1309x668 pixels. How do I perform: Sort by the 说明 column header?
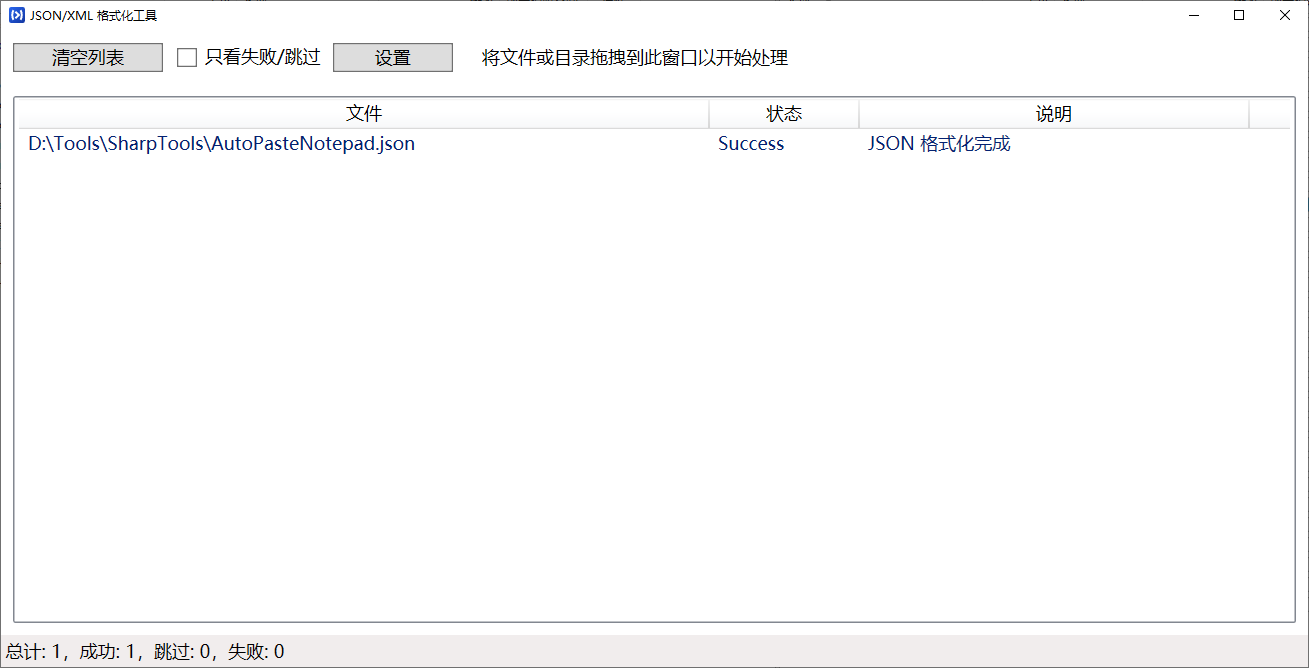click(1054, 114)
